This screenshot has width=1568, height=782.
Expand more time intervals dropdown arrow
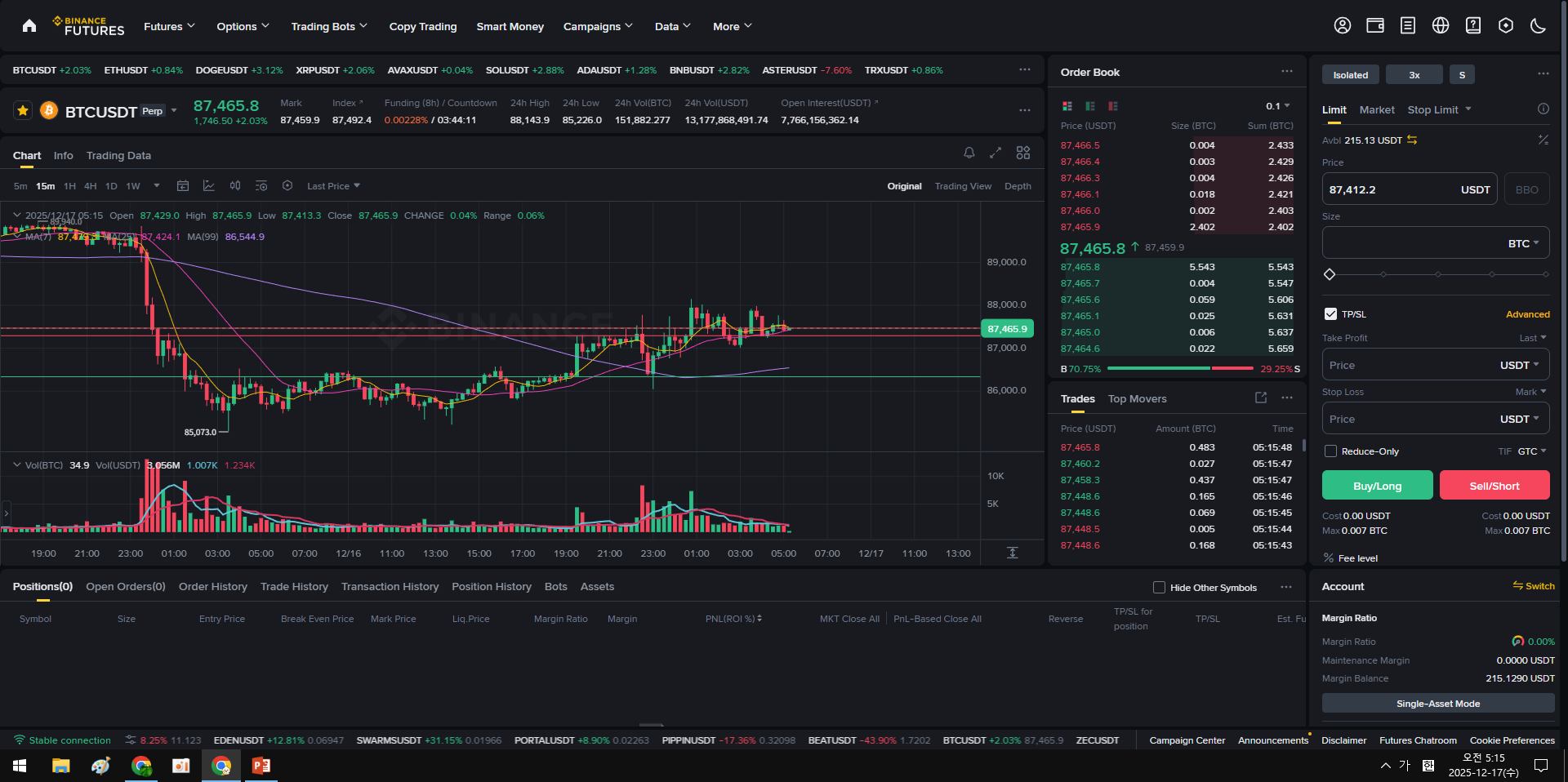(157, 186)
